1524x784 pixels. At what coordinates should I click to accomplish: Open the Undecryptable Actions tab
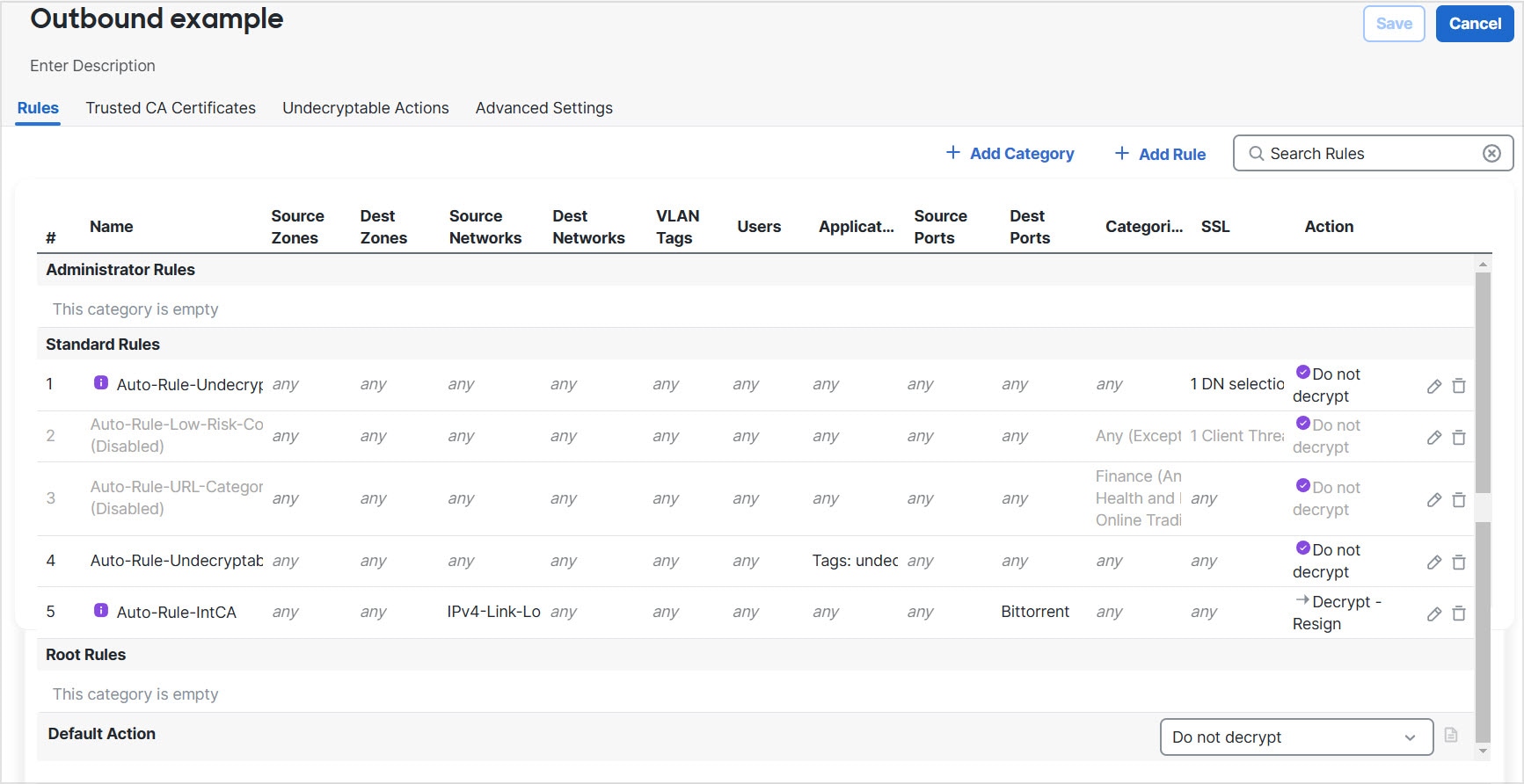coord(365,108)
